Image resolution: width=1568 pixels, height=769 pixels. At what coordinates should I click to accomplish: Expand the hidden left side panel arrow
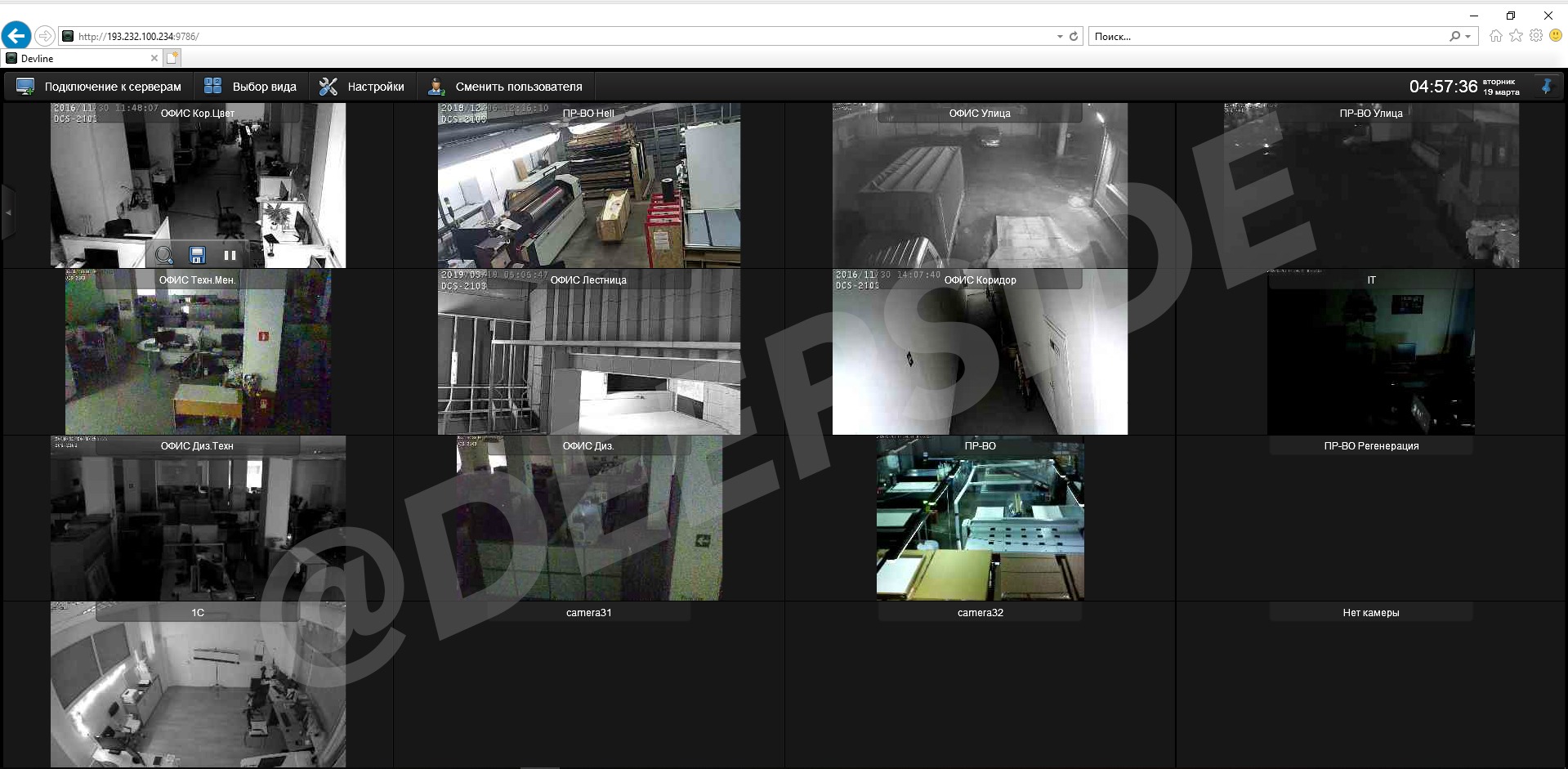coord(8,212)
